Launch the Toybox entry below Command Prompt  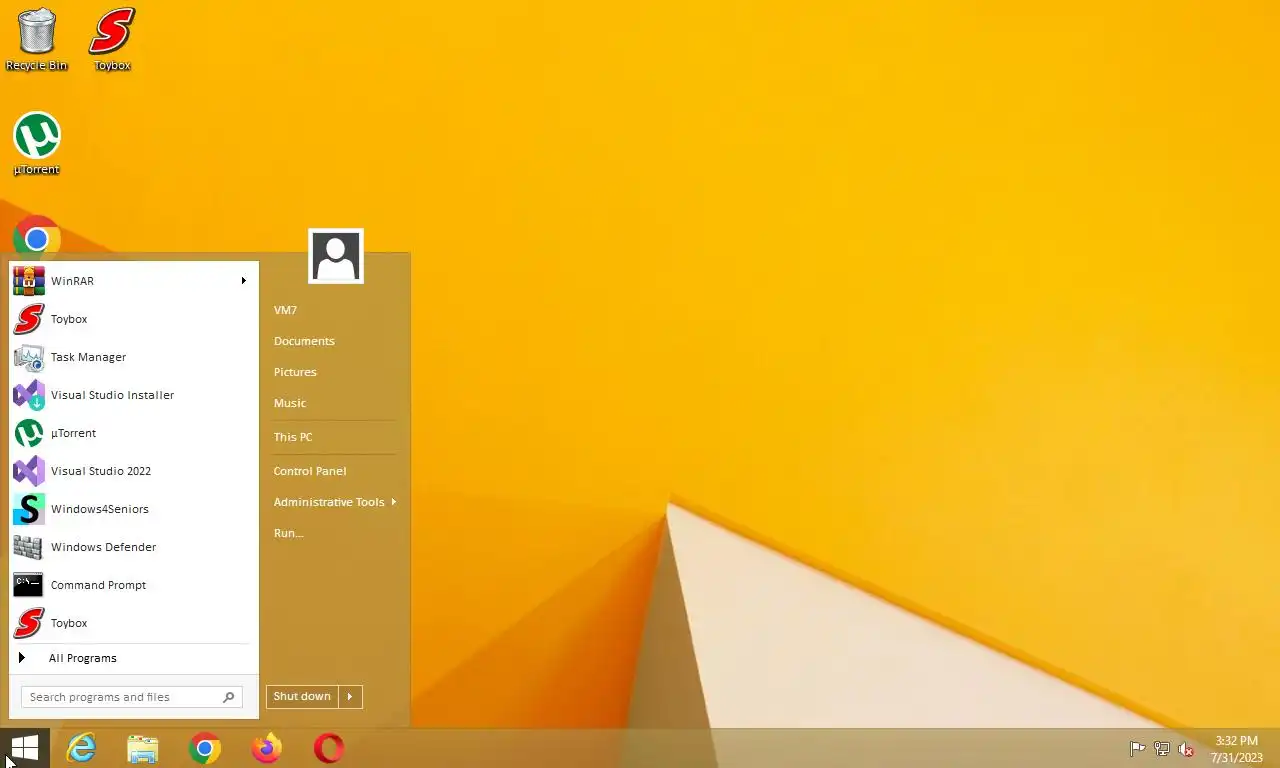[134, 623]
